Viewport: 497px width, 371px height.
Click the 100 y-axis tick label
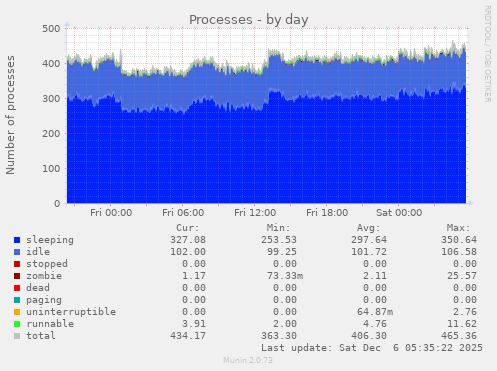click(51, 169)
